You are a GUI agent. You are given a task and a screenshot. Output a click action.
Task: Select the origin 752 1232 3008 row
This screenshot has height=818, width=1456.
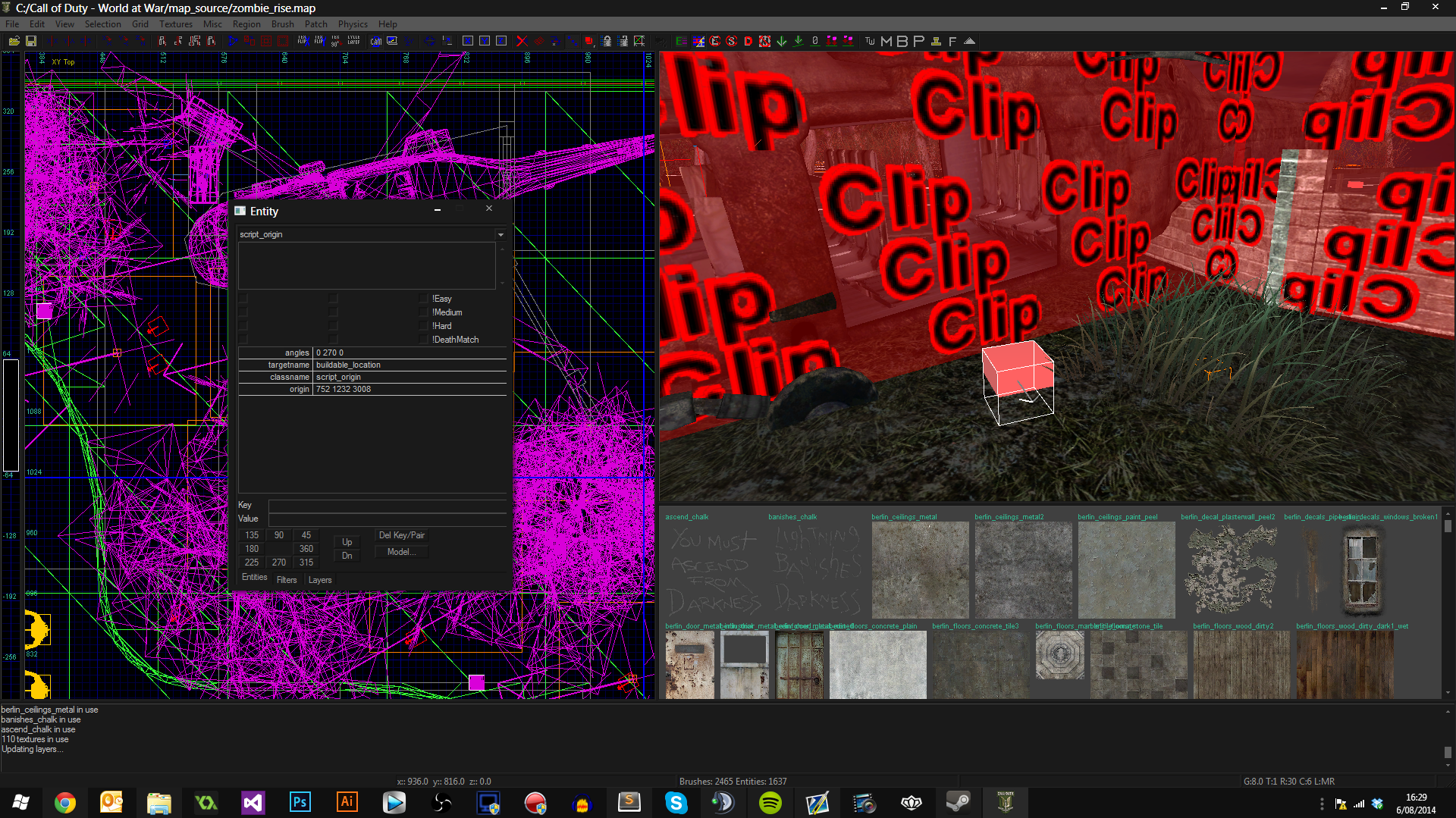click(x=372, y=390)
